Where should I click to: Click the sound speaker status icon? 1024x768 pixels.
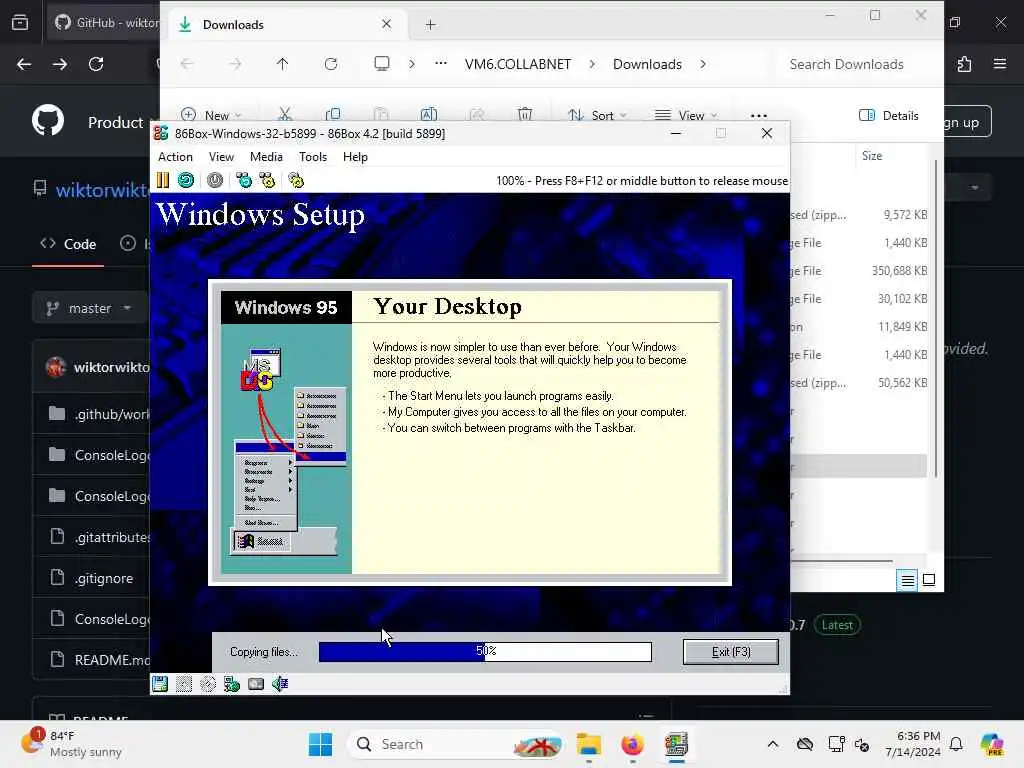[x=280, y=684]
